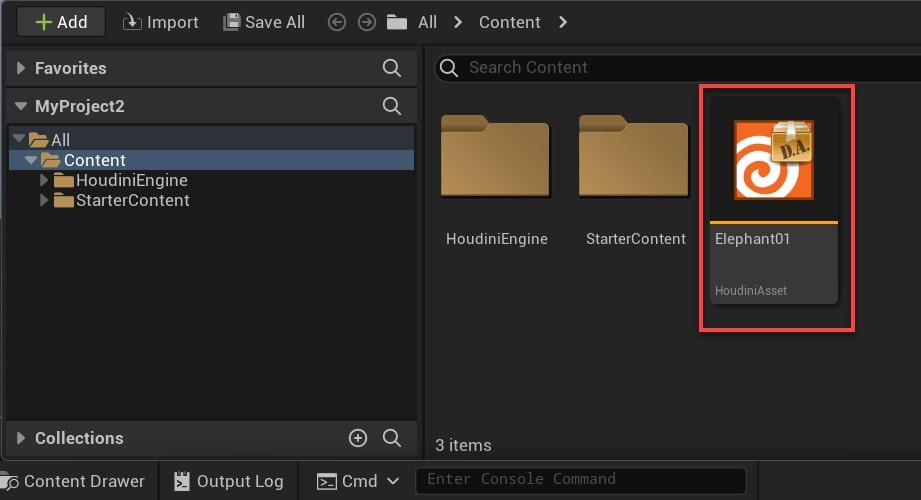Click the HoudiniAsset type label
Image resolution: width=921 pixels, height=500 pixels.
point(751,290)
